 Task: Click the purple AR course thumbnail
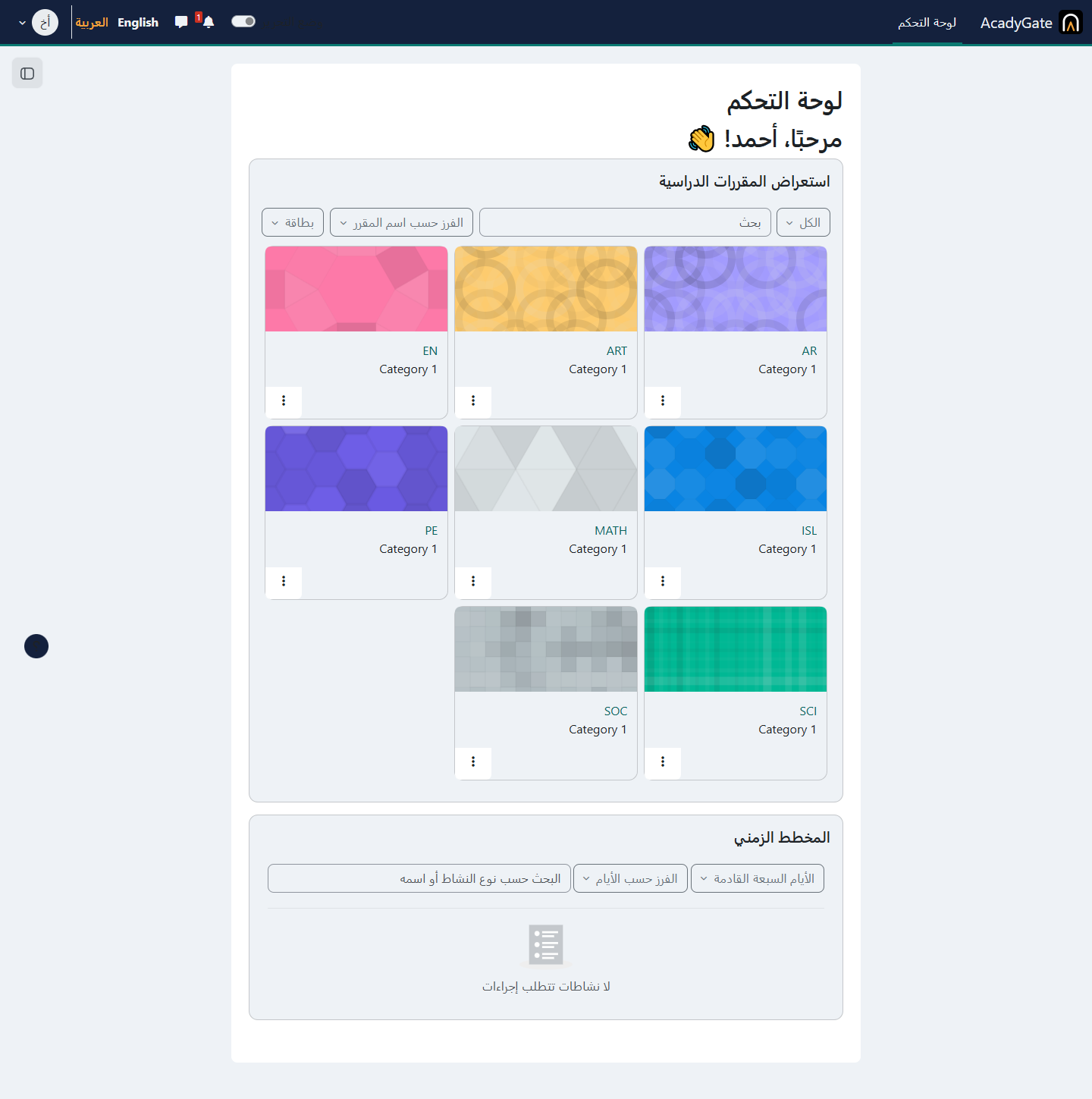[736, 289]
